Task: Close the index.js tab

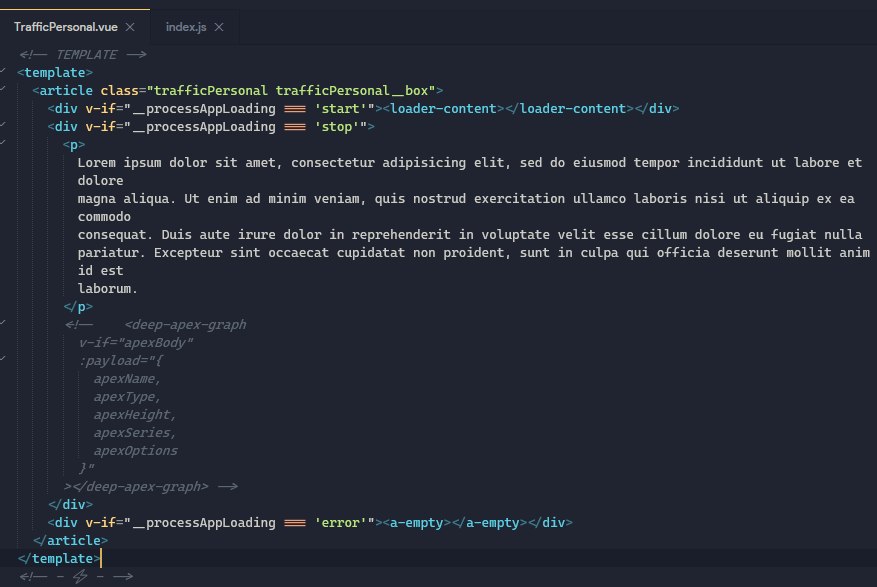Action: [x=219, y=27]
